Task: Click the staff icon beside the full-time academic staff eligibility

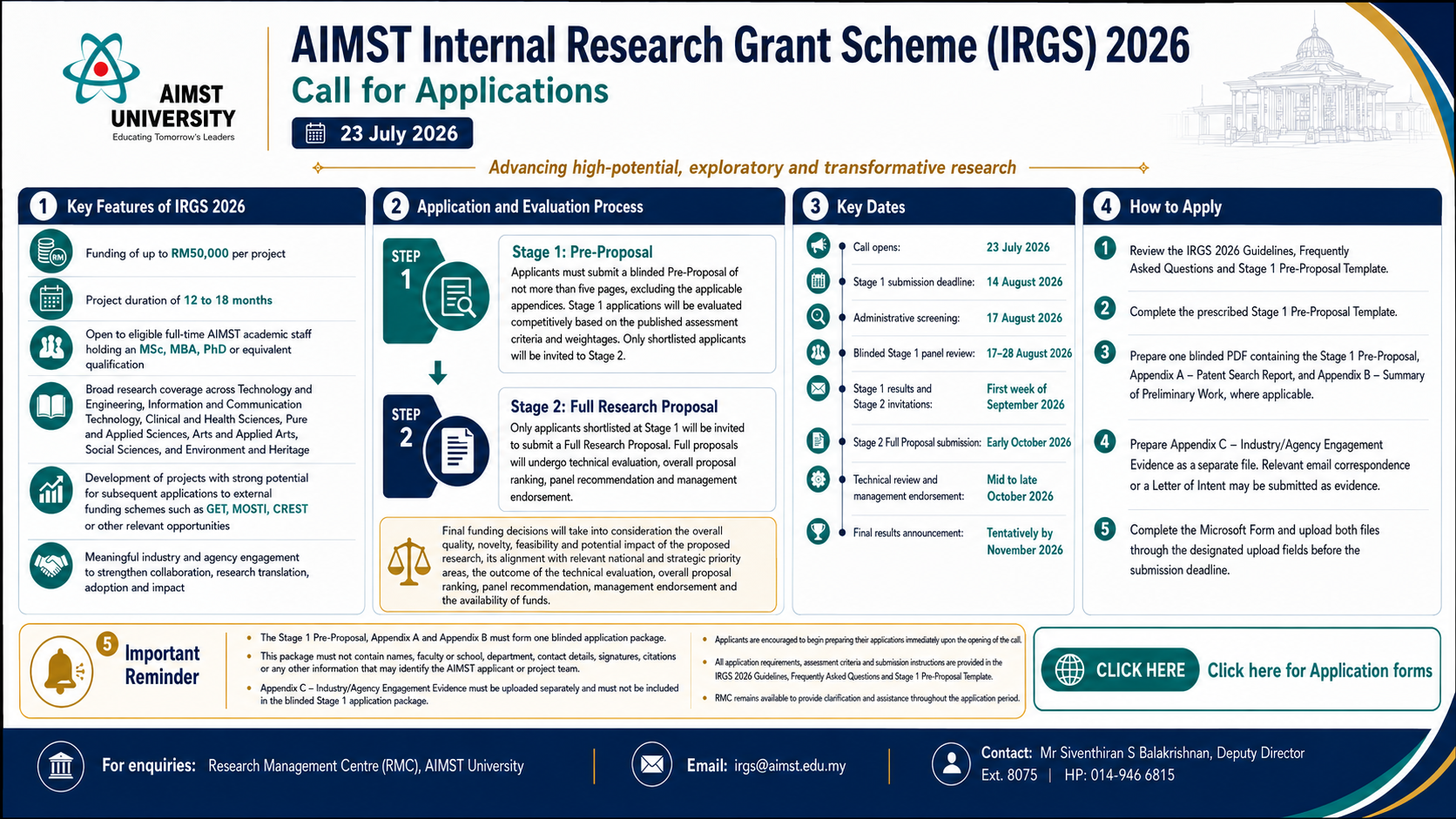Action: [51, 348]
